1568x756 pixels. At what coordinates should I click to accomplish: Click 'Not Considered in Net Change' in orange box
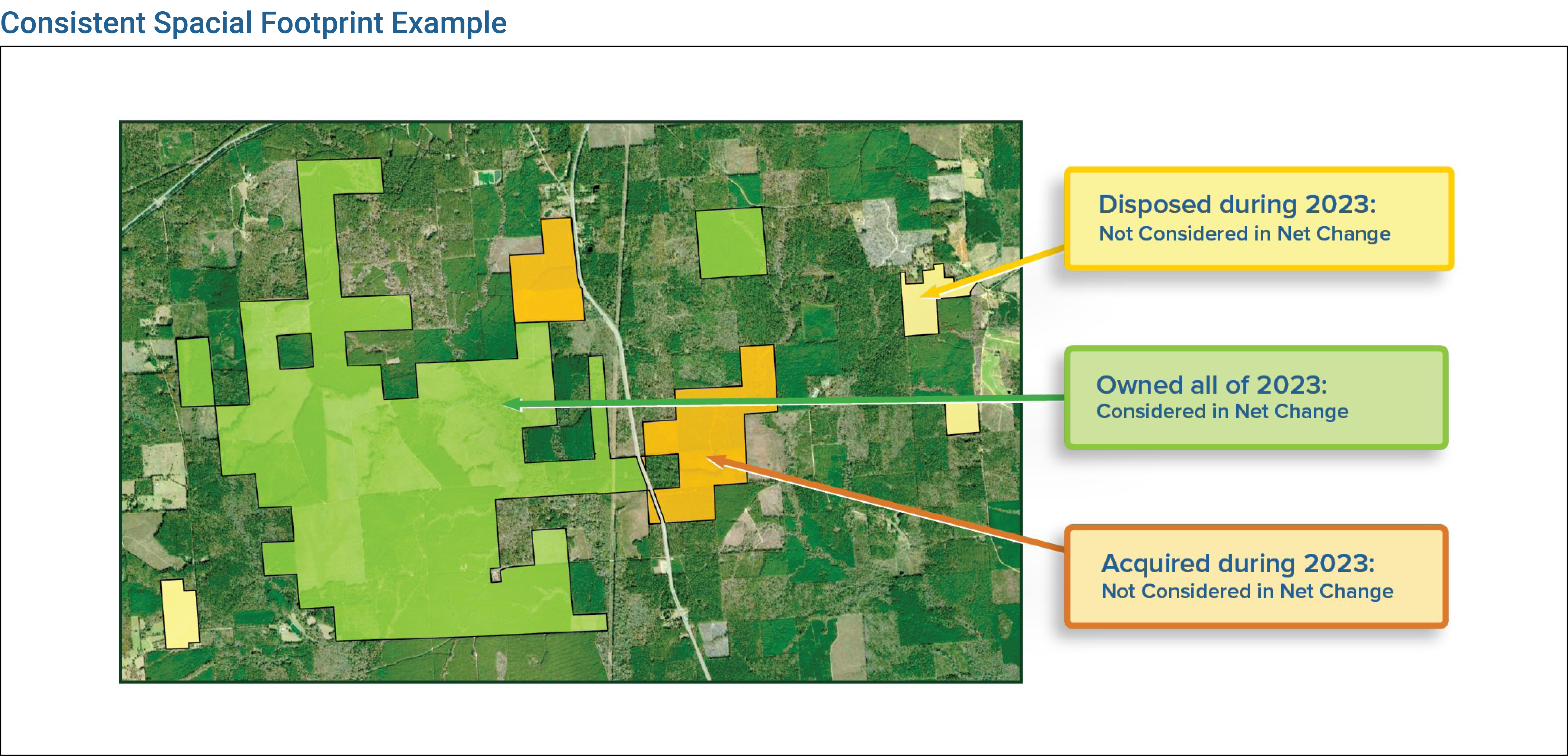pyautogui.click(x=1247, y=591)
